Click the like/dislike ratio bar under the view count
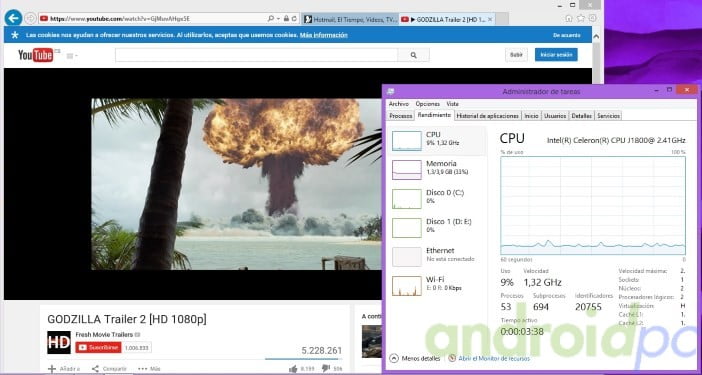The width and height of the screenshot is (702, 375). click(304, 359)
